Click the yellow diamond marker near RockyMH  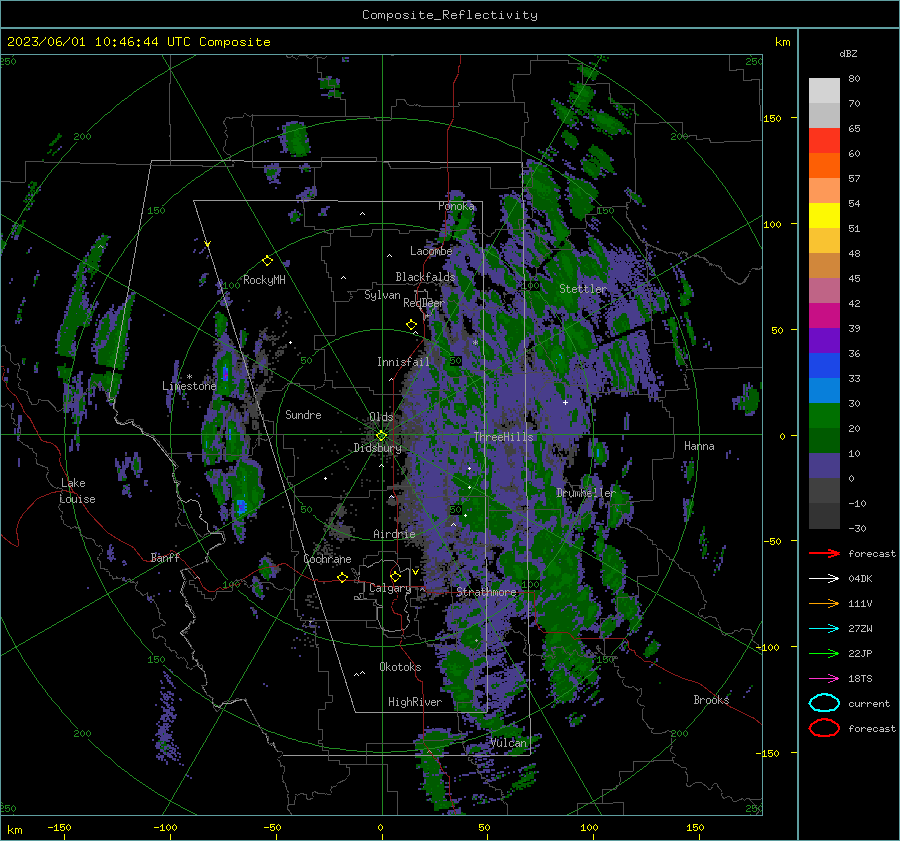pyautogui.click(x=267, y=261)
